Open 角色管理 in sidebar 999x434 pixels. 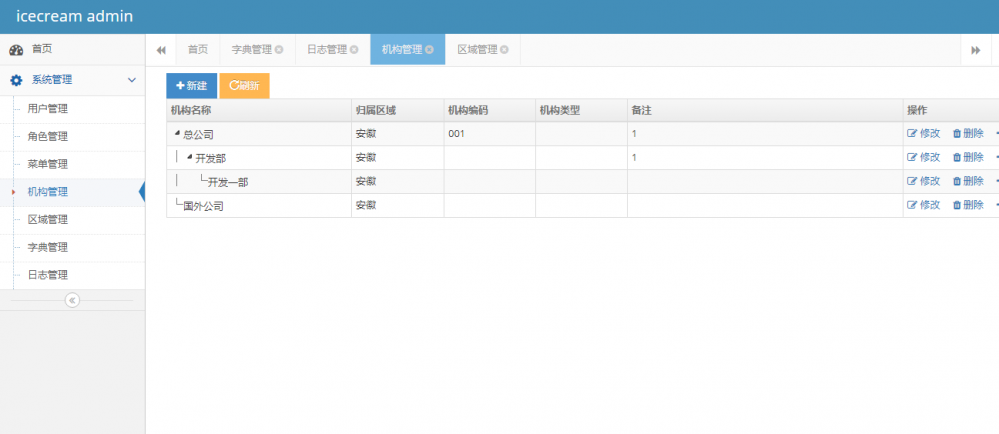pos(48,136)
